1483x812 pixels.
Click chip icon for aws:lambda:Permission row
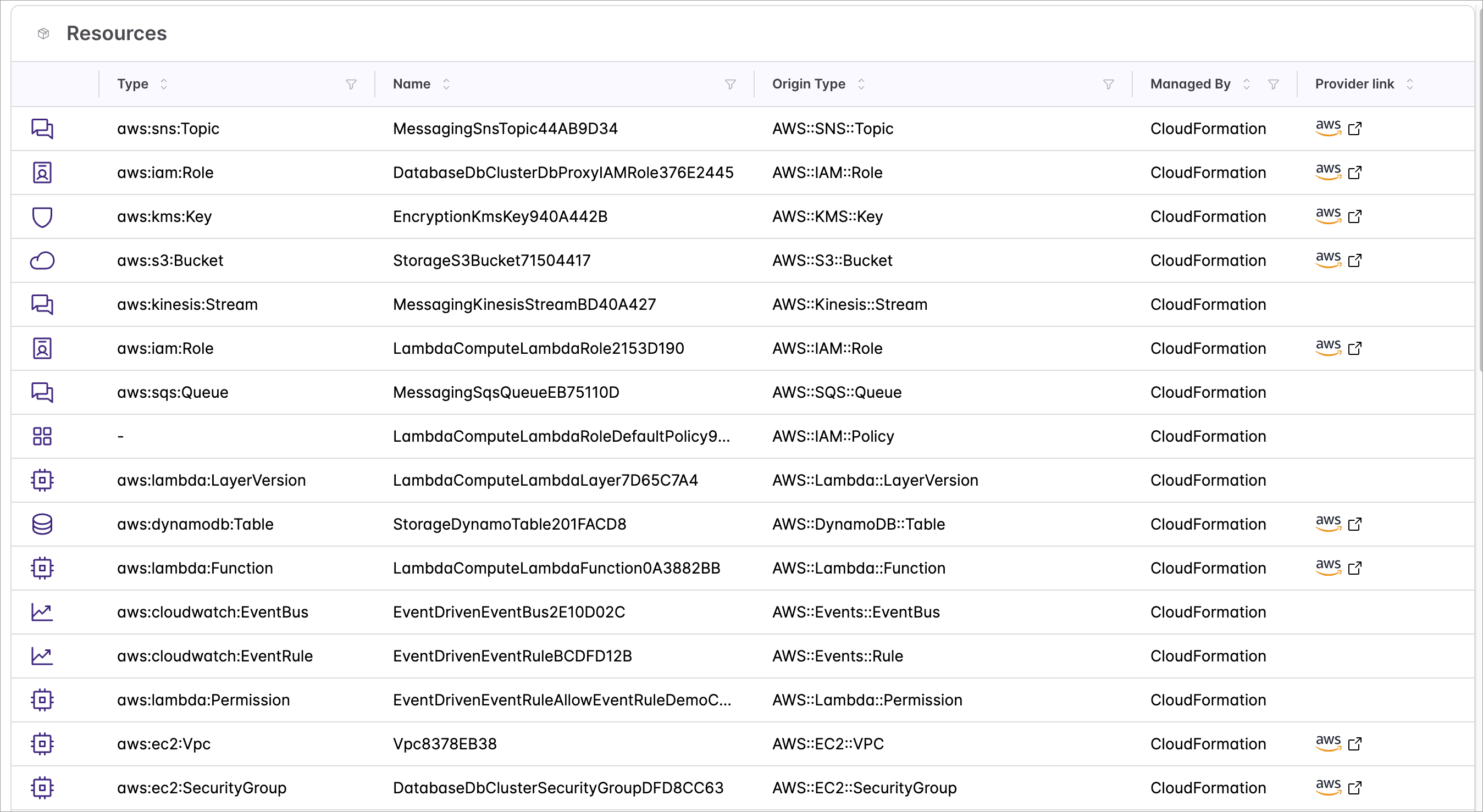[x=42, y=700]
